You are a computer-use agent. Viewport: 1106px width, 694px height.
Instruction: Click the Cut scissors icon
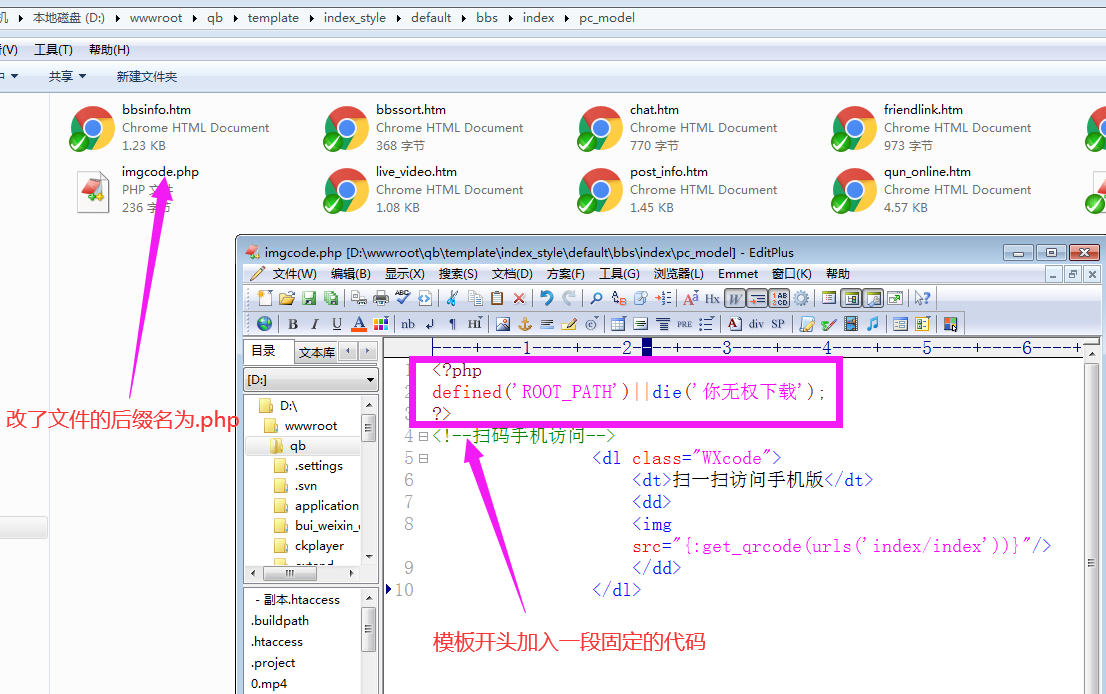coord(452,298)
